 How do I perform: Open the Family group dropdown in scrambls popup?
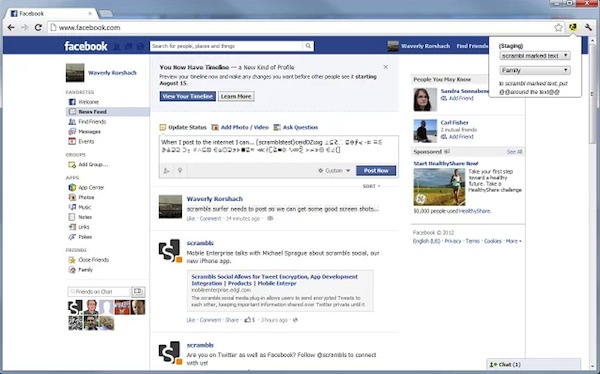coord(535,70)
